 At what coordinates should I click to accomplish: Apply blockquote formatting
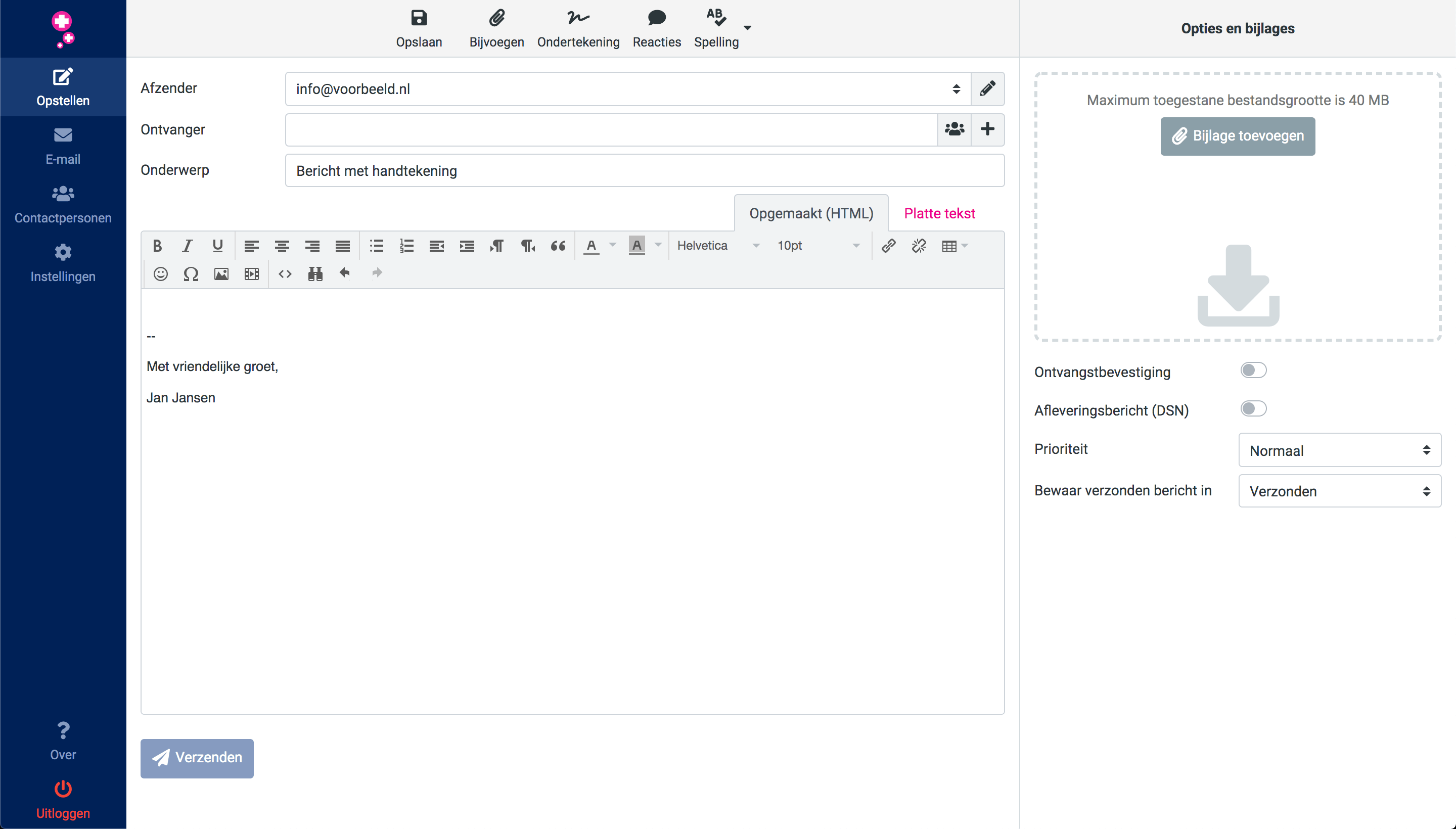coord(558,246)
